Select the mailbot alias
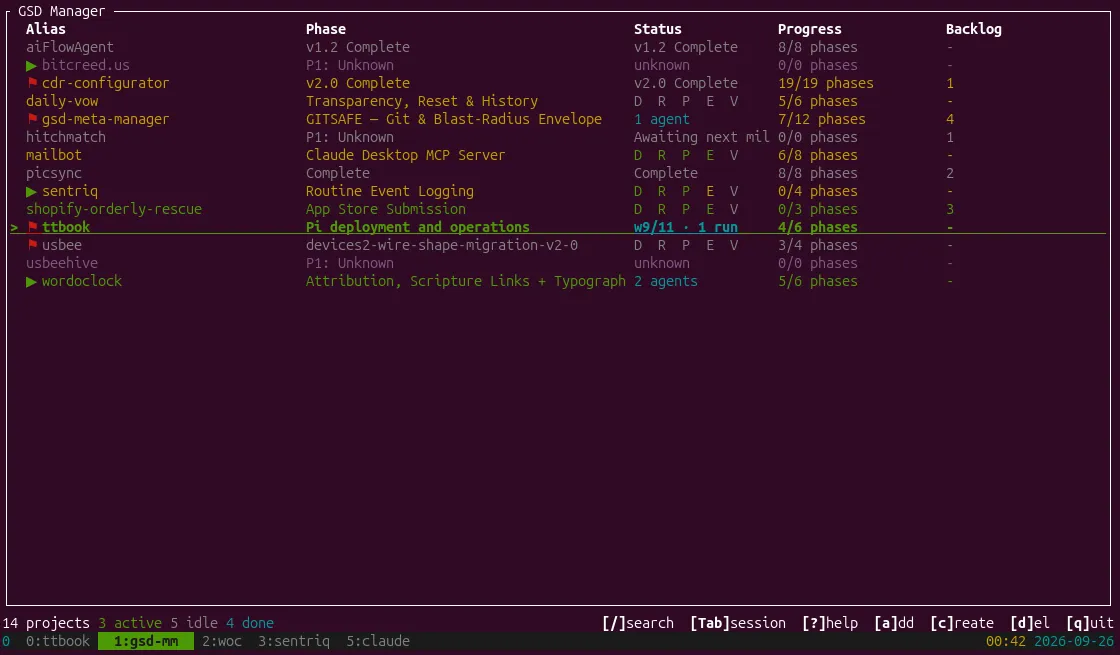1120x655 pixels. [x=54, y=155]
